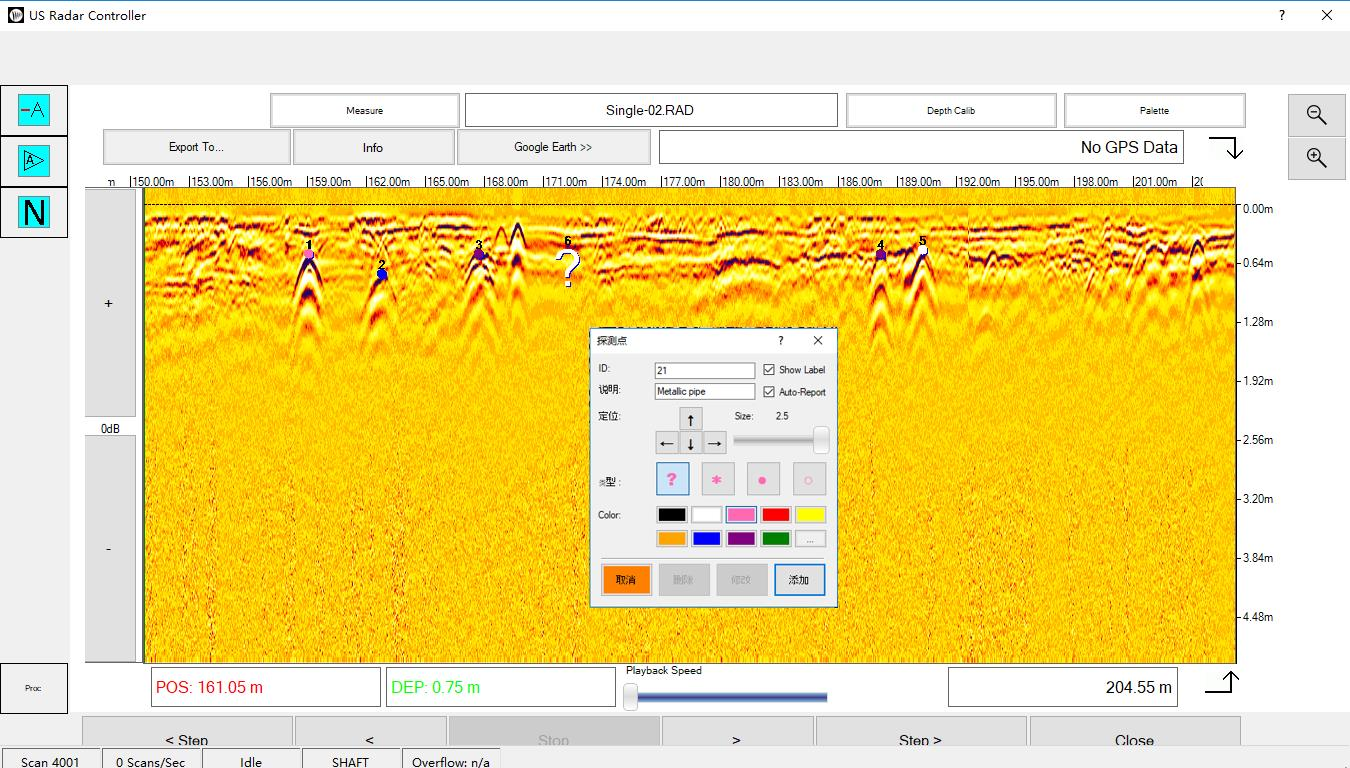This screenshot has height=768, width=1350.
Task: Open more colors with the ellipsis button
Action: tap(810, 539)
